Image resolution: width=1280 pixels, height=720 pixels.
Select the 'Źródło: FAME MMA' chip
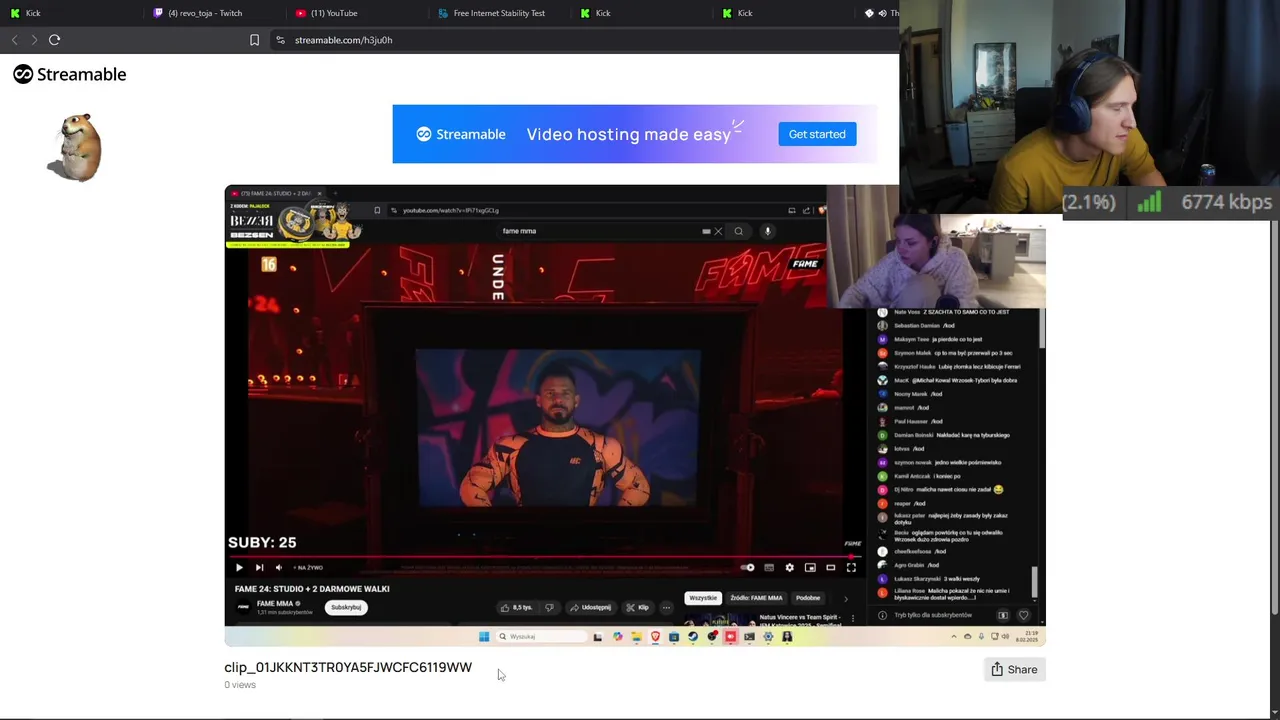point(756,598)
